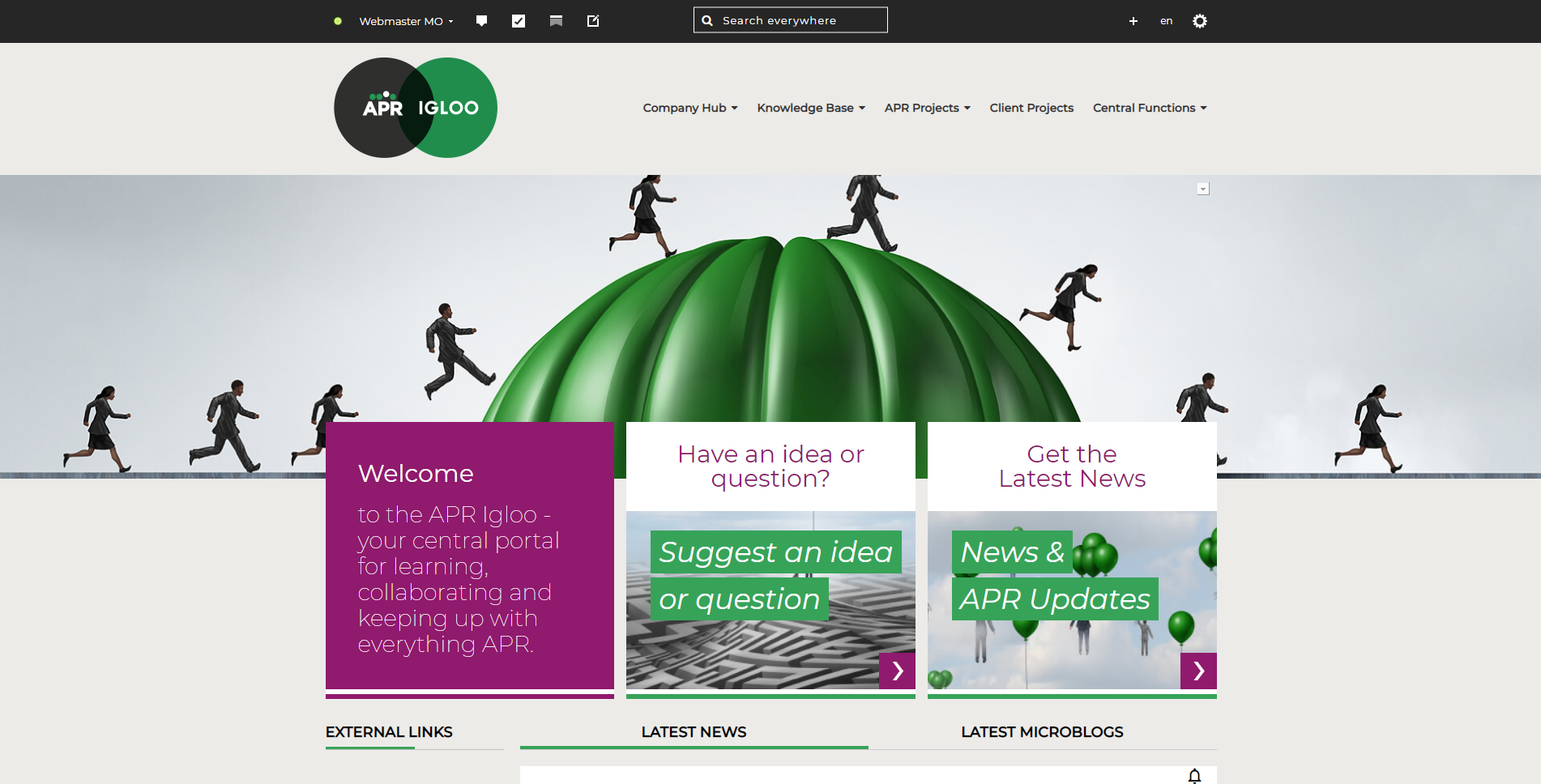Open the bookmarks flag icon
The image size is (1541, 784).
point(556,21)
